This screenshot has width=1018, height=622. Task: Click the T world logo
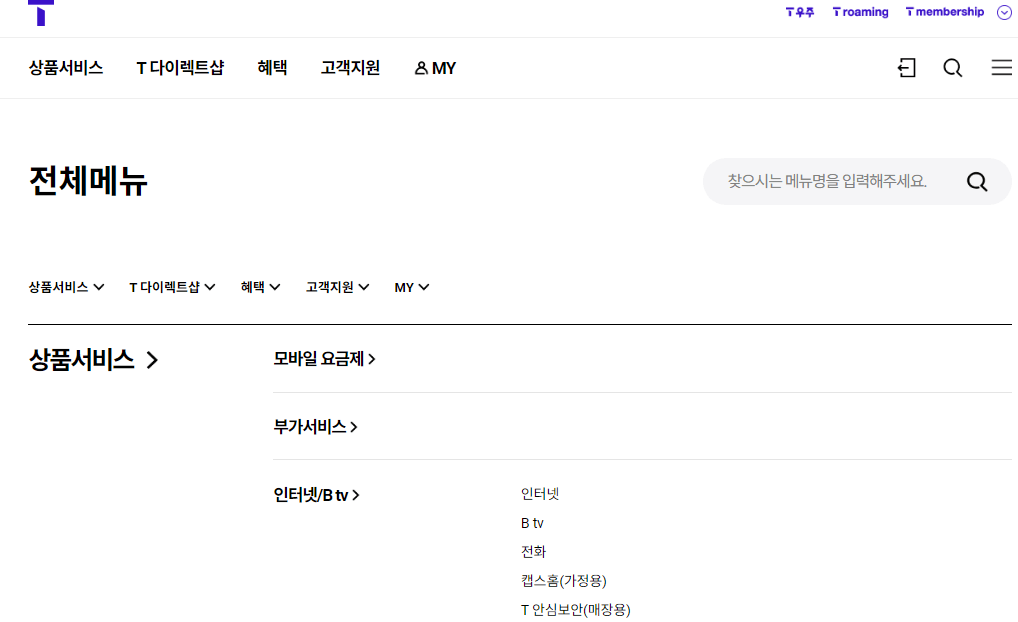point(41,13)
